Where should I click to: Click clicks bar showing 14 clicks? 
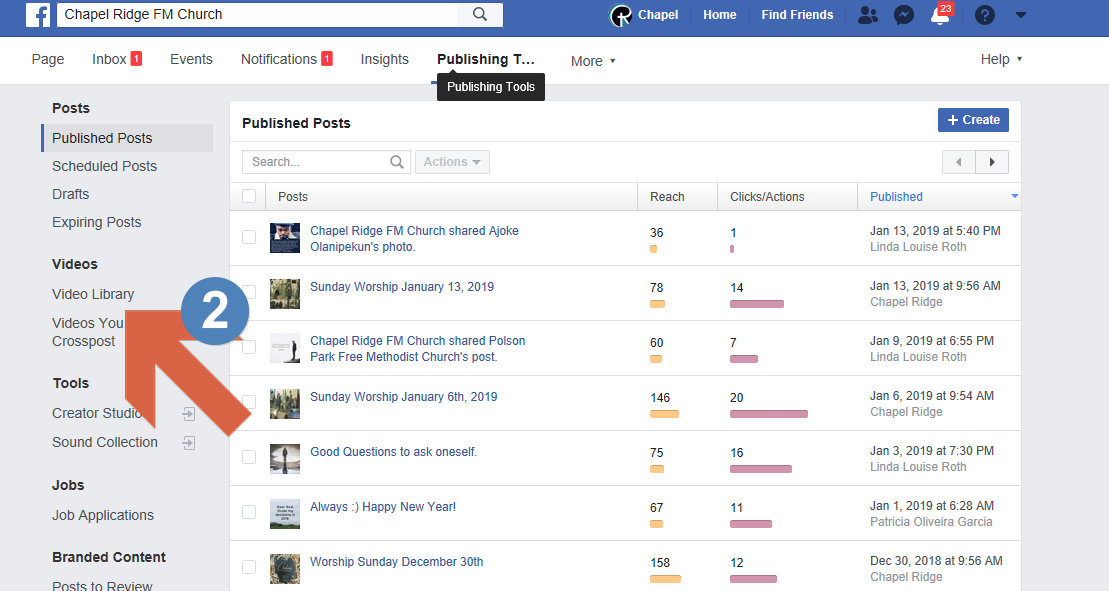coord(757,304)
